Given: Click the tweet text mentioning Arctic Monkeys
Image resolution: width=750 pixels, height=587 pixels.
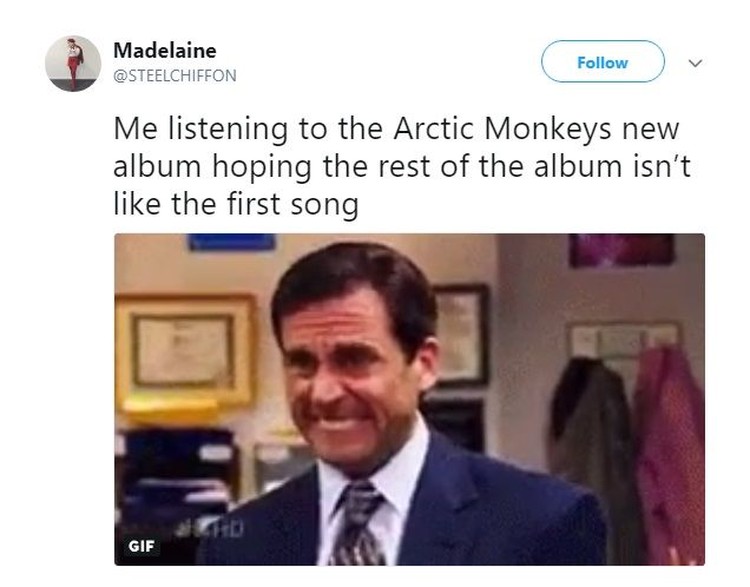Looking at the screenshot, I should click(402, 166).
